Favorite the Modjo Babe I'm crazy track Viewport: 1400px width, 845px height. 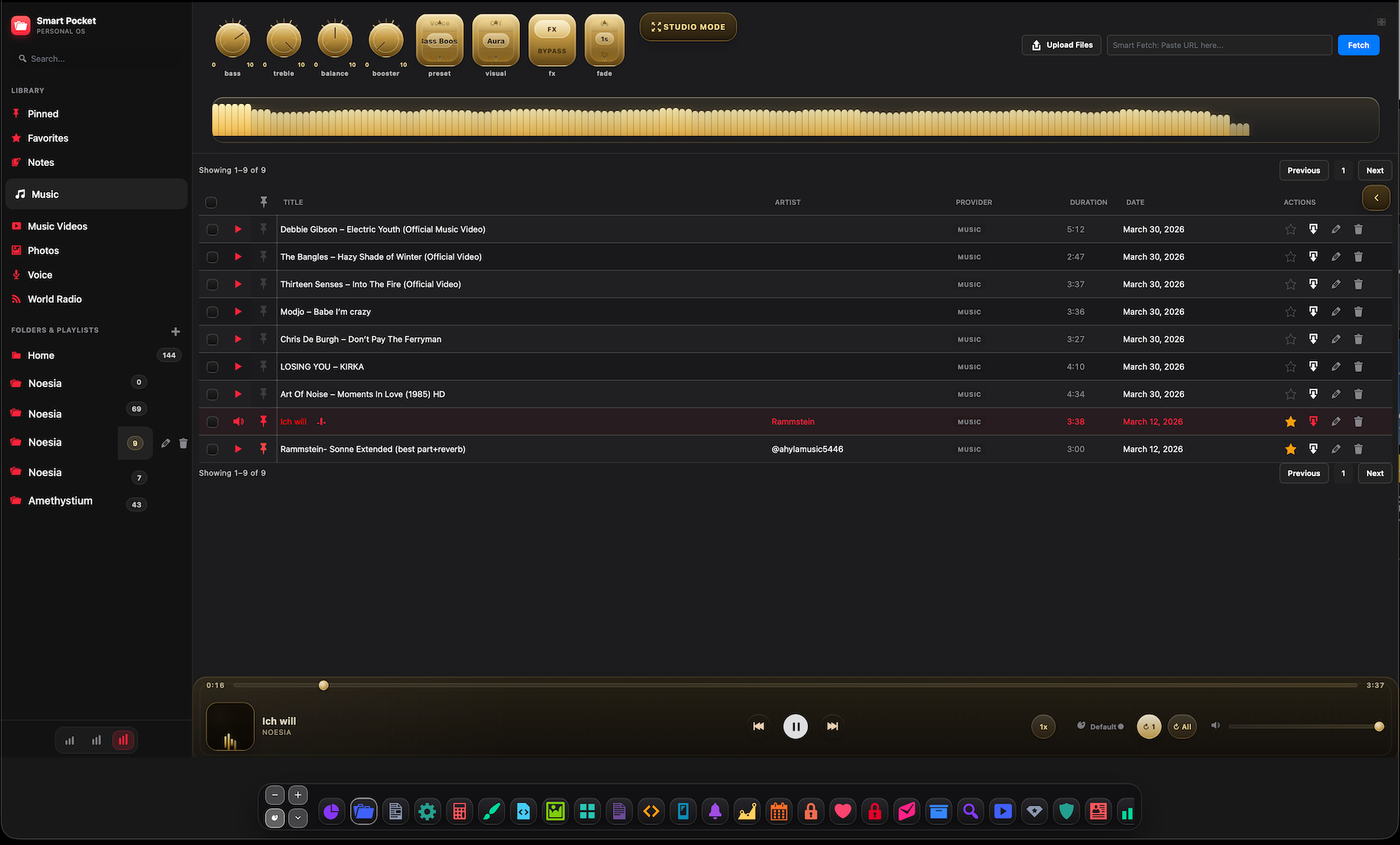coord(1290,312)
